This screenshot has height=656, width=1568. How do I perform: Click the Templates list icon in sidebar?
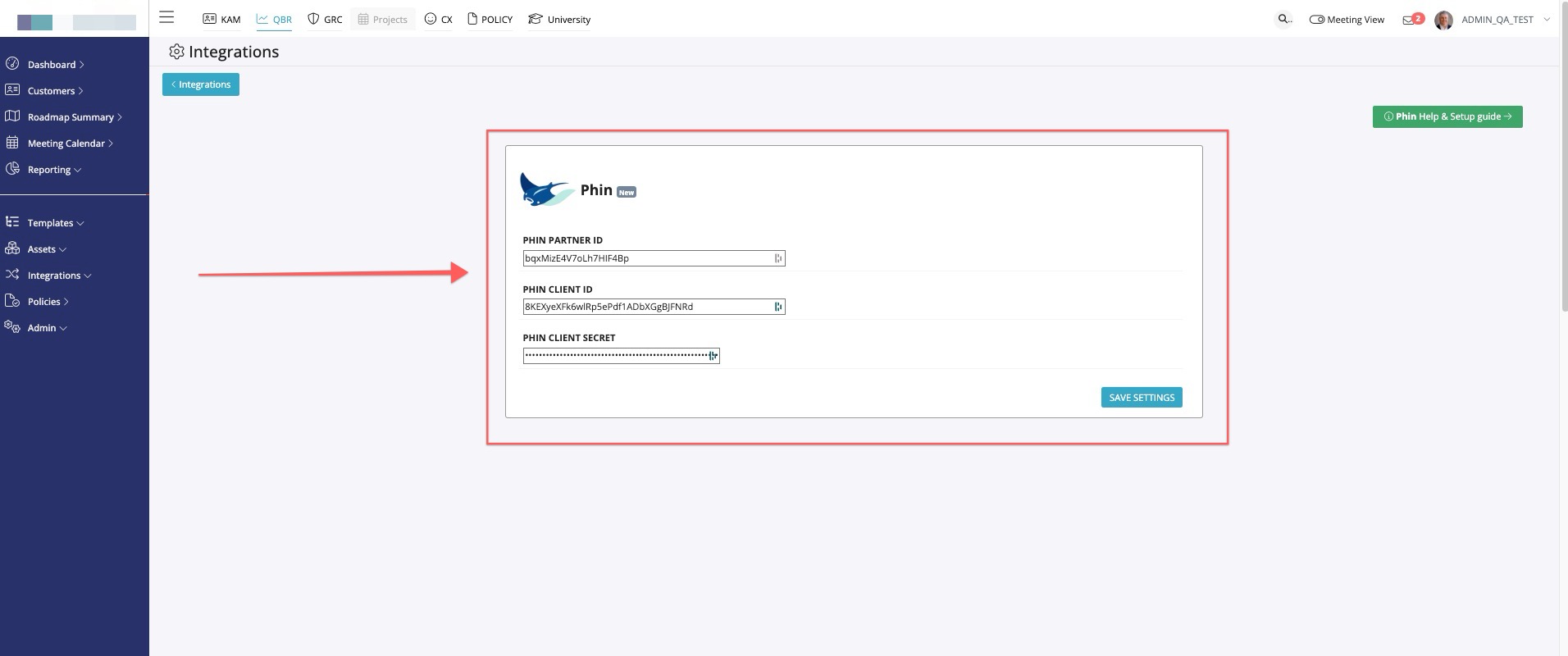12,221
